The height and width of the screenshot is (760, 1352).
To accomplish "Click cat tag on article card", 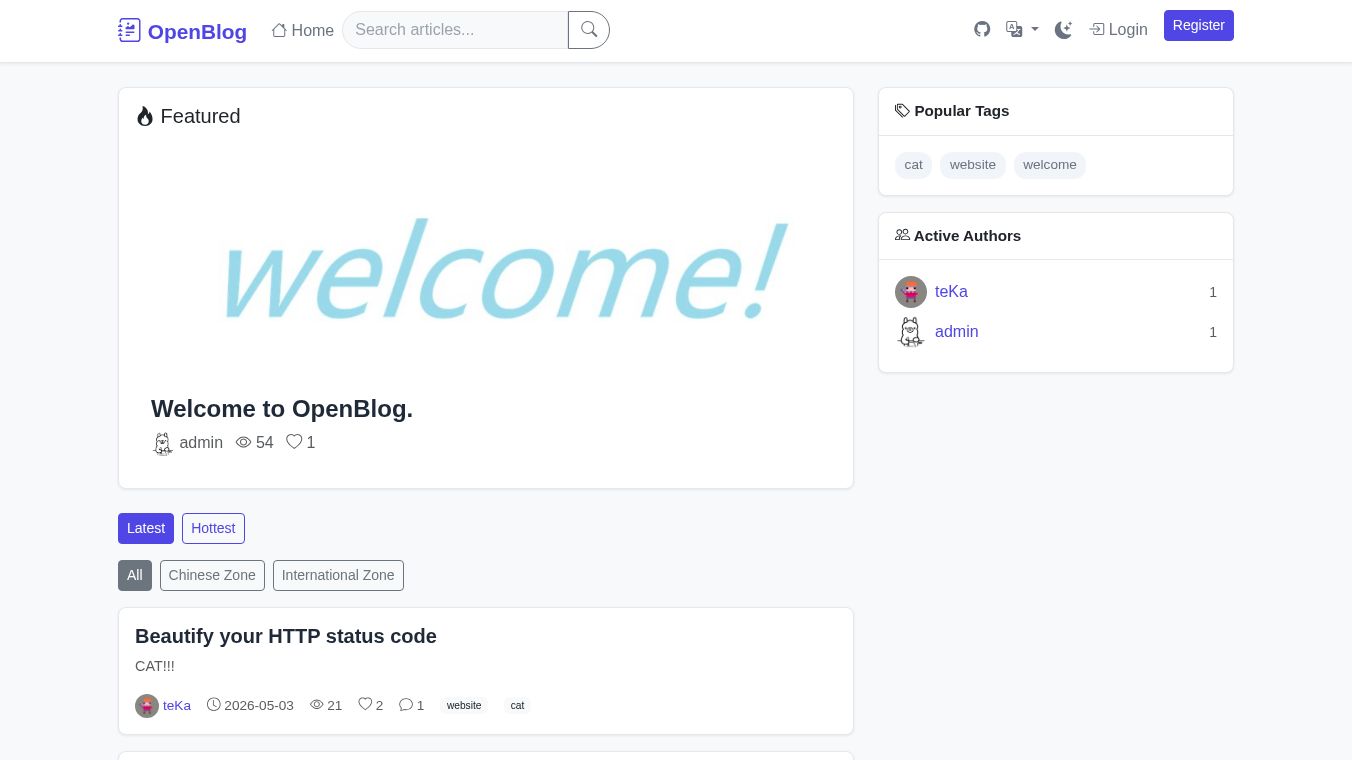I will pyautogui.click(x=517, y=706).
